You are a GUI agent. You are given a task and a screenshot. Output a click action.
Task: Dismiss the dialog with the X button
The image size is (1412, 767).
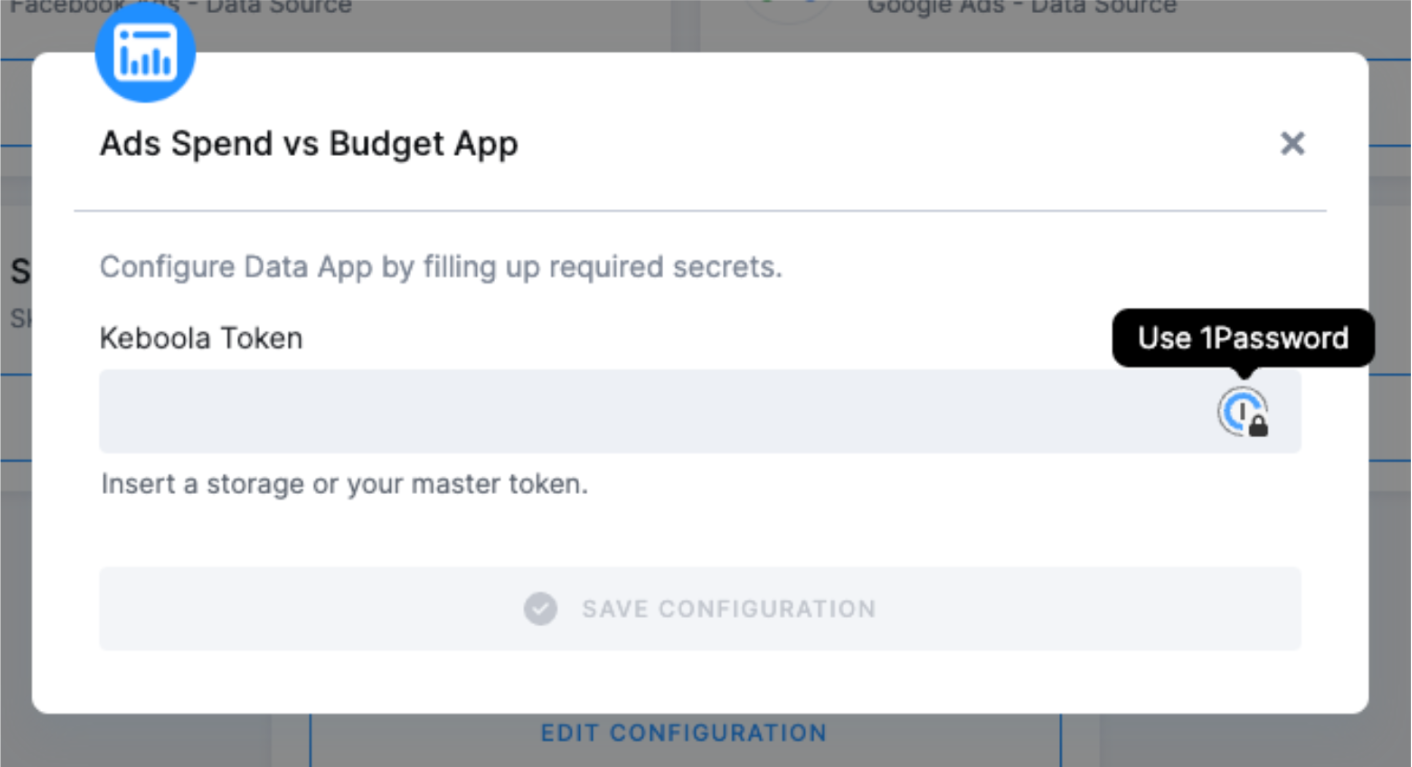[1292, 143]
